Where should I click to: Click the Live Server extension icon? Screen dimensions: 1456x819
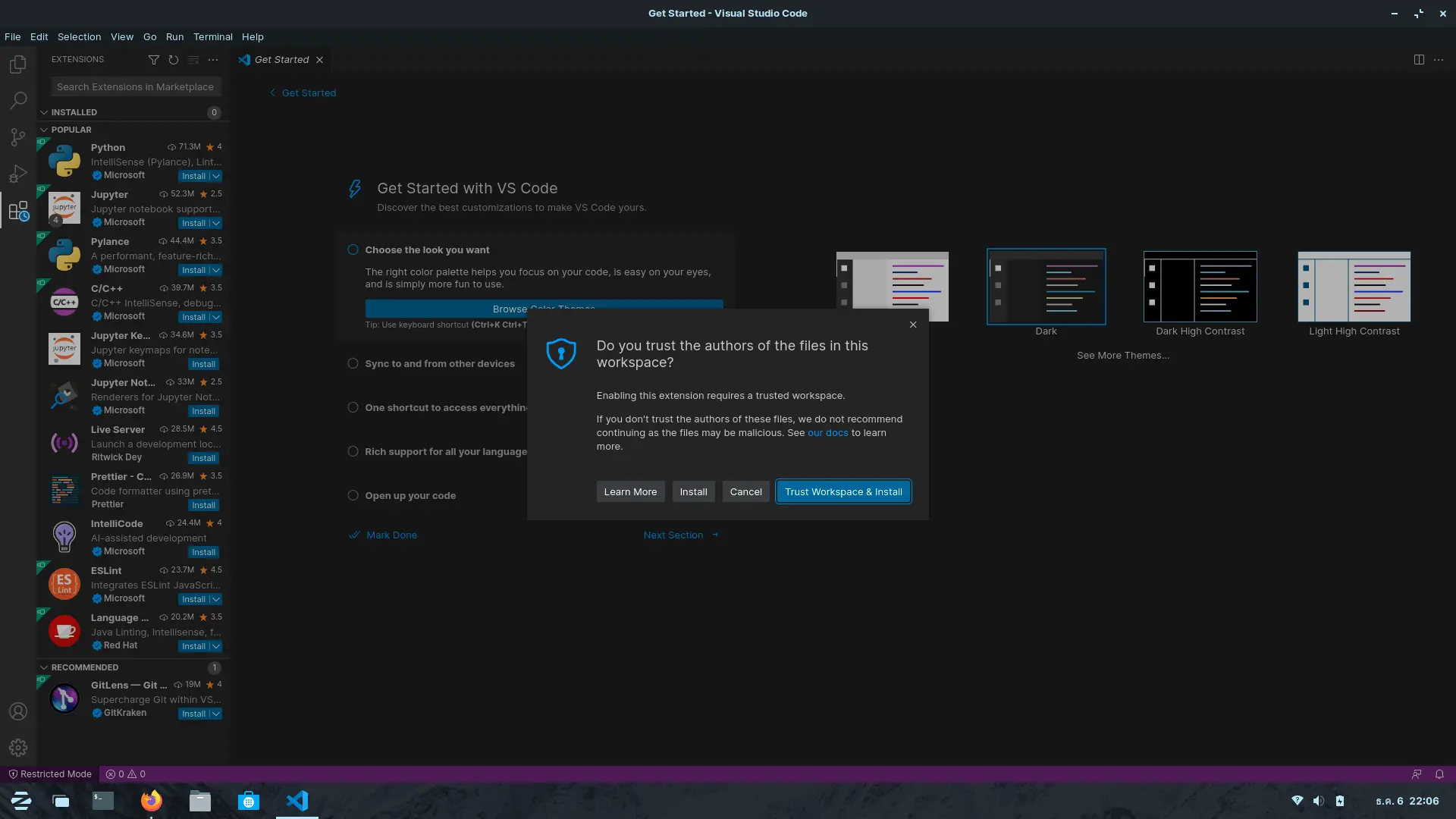point(64,443)
